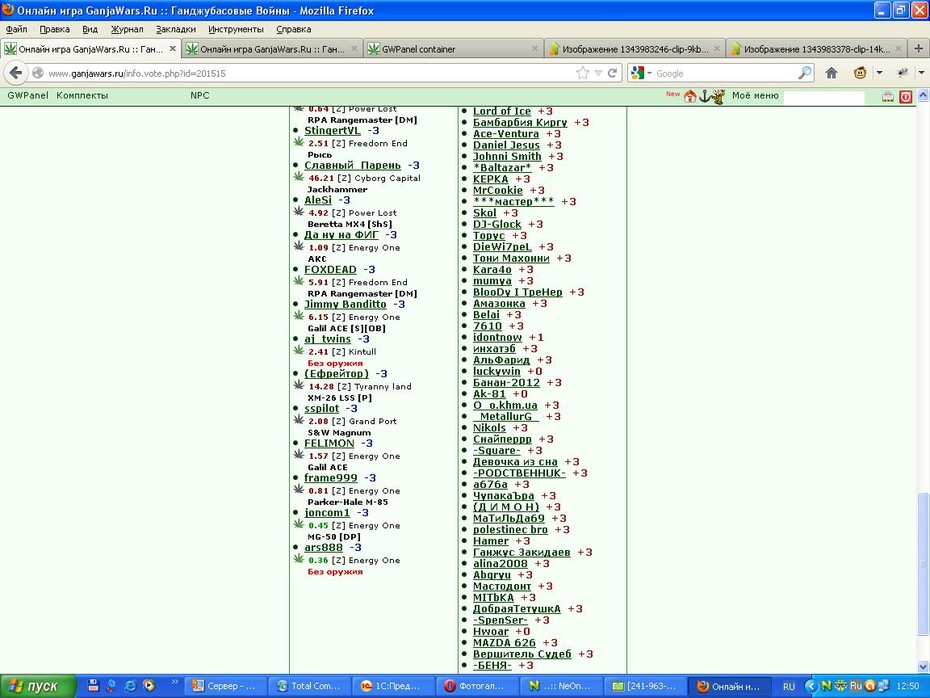This screenshot has width=930, height=698.
Task: Open the NPC link in GWPanel
Action: (x=200, y=95)
